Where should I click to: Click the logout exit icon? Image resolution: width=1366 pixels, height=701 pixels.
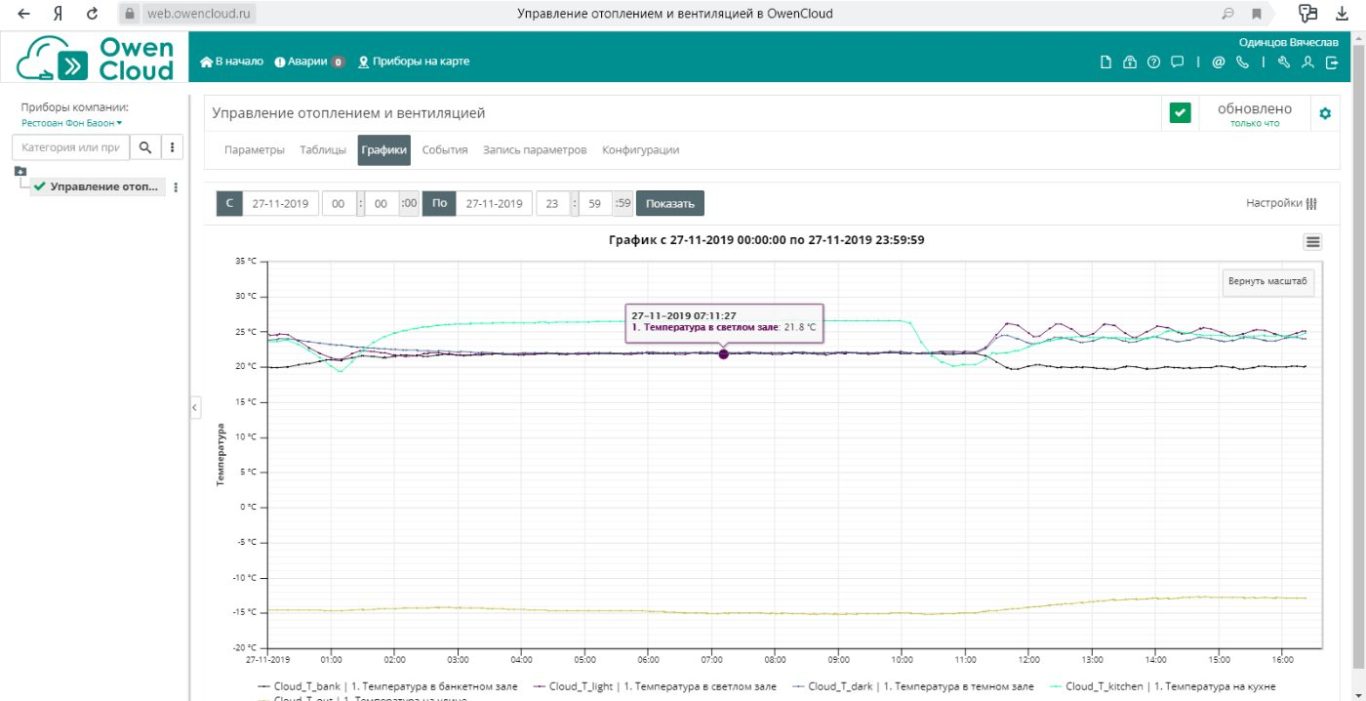(1332, 62)
